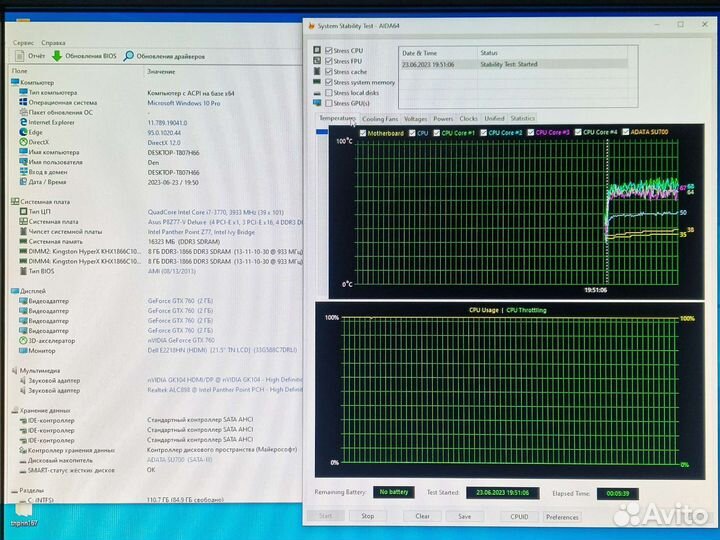Click the Чипсет системной платы icon

[23, 231]
